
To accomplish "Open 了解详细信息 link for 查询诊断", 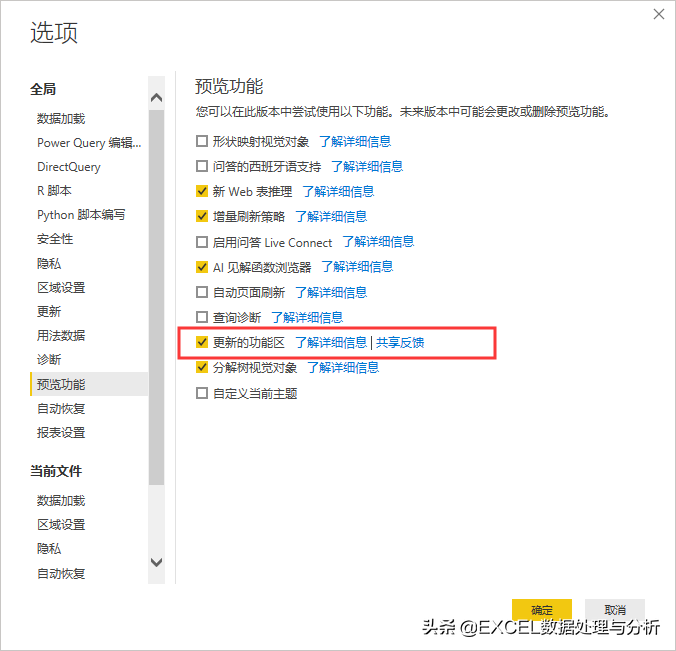I will [307, 318].
